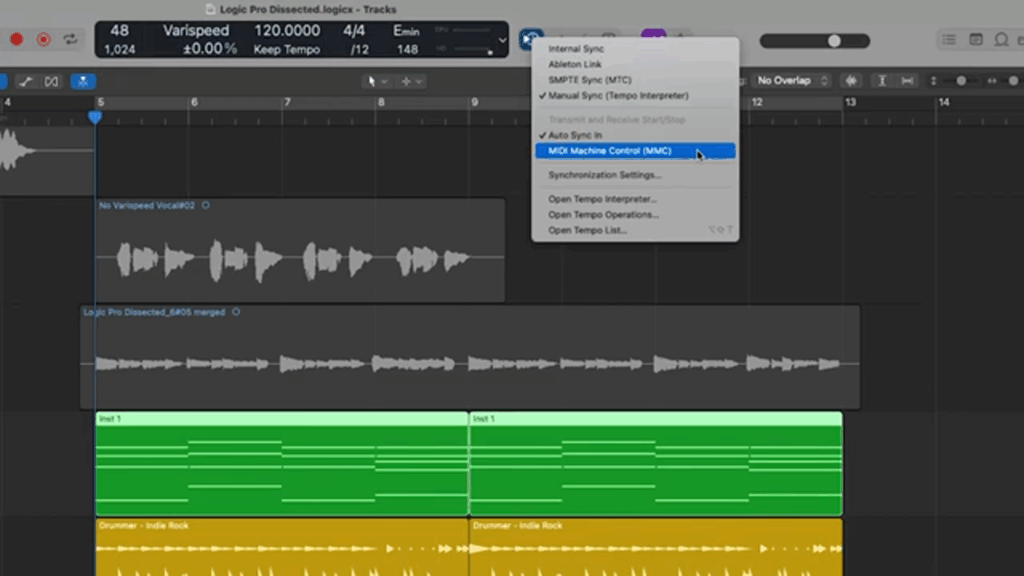This screenshot has height=576, width=1024.
Task: Click the ±0.00% varispeed value
Action: [x=210, y=49]
